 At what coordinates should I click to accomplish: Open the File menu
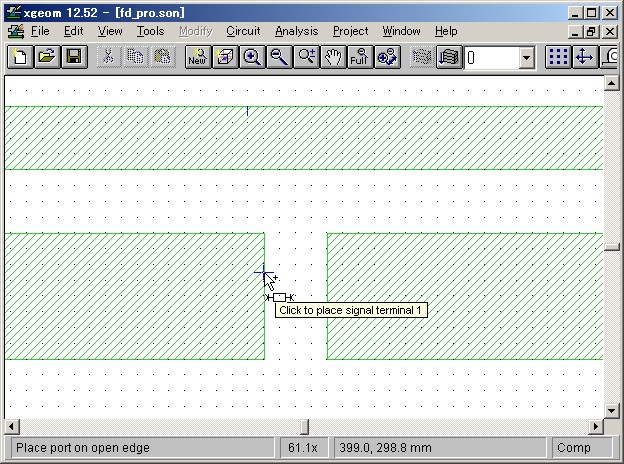[x=40, y=31]
